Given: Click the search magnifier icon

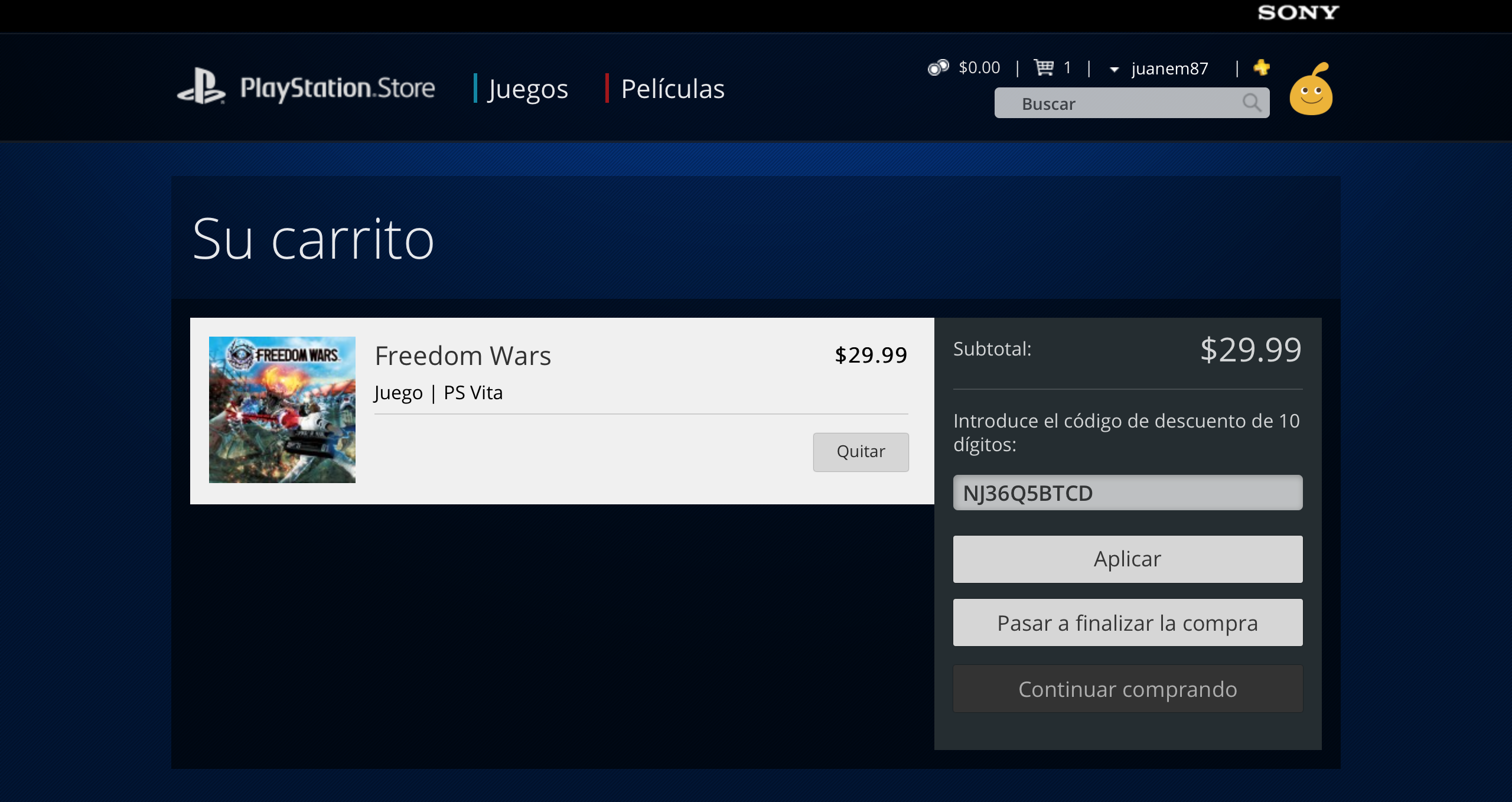Looking at the screenshot, I should coord(1252,103).
